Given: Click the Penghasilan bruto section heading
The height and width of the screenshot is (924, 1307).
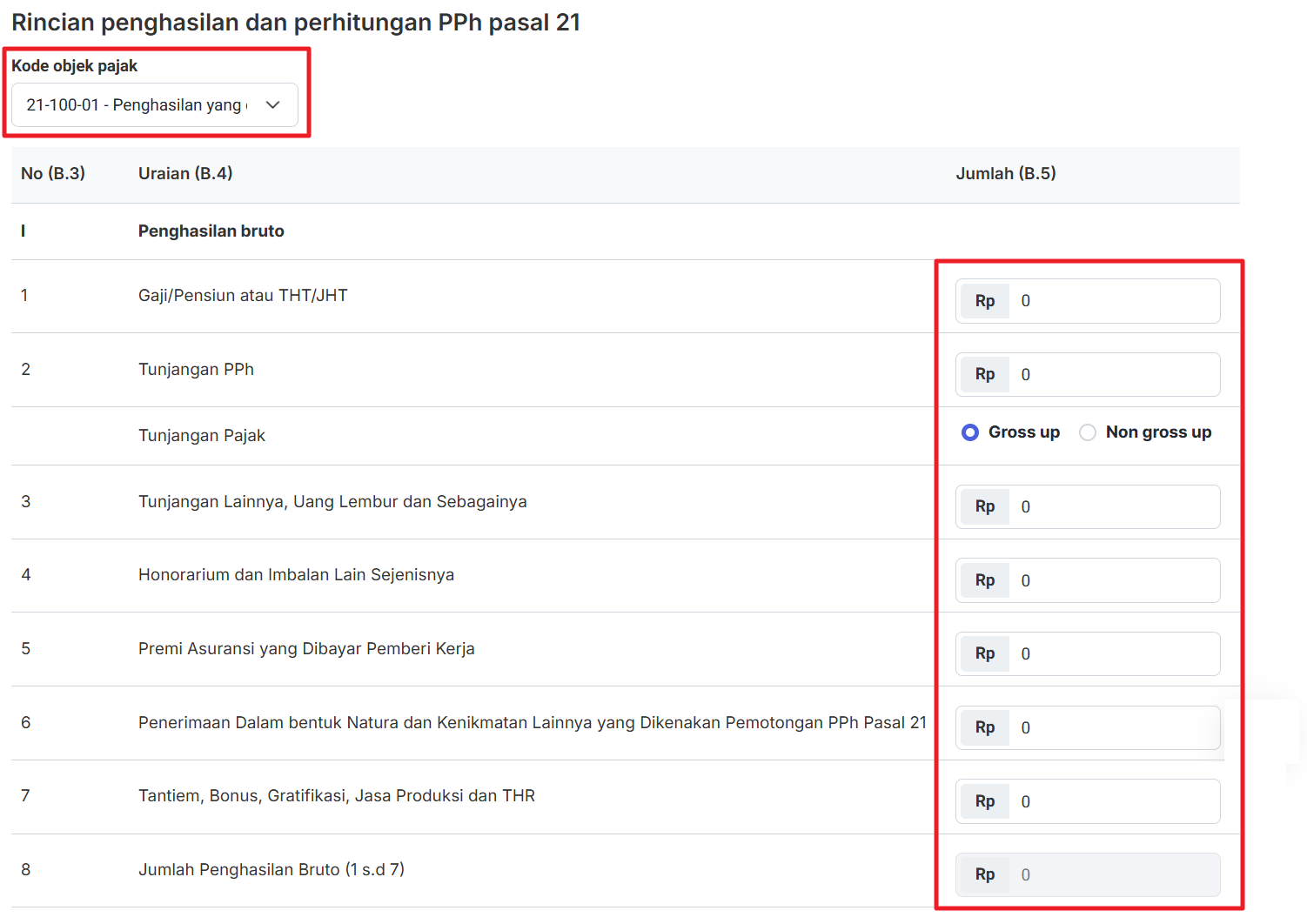Looking at the screenshot, I should tap(211, 231).
